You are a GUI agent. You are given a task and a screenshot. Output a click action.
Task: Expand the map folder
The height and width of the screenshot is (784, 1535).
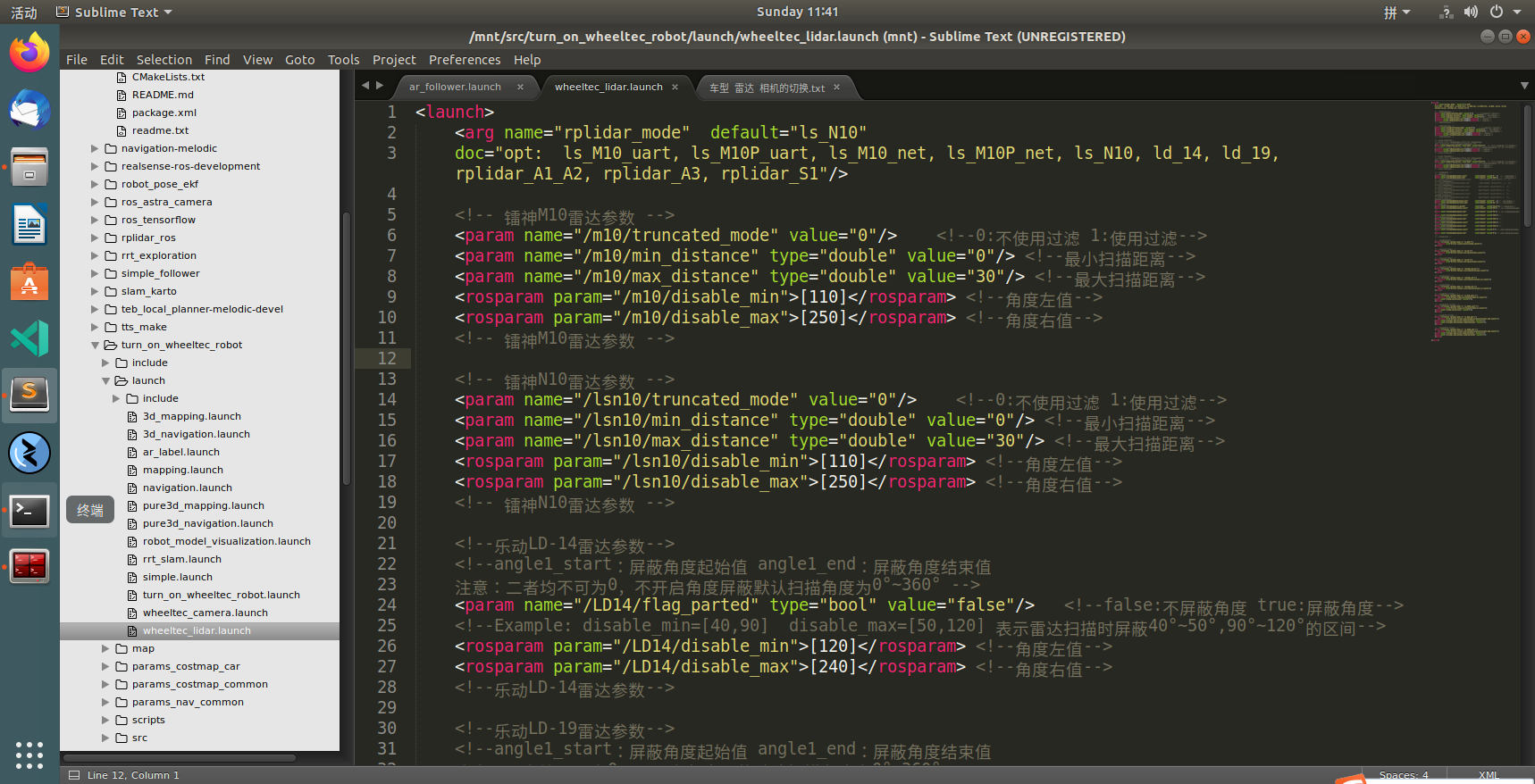[105, 648]
